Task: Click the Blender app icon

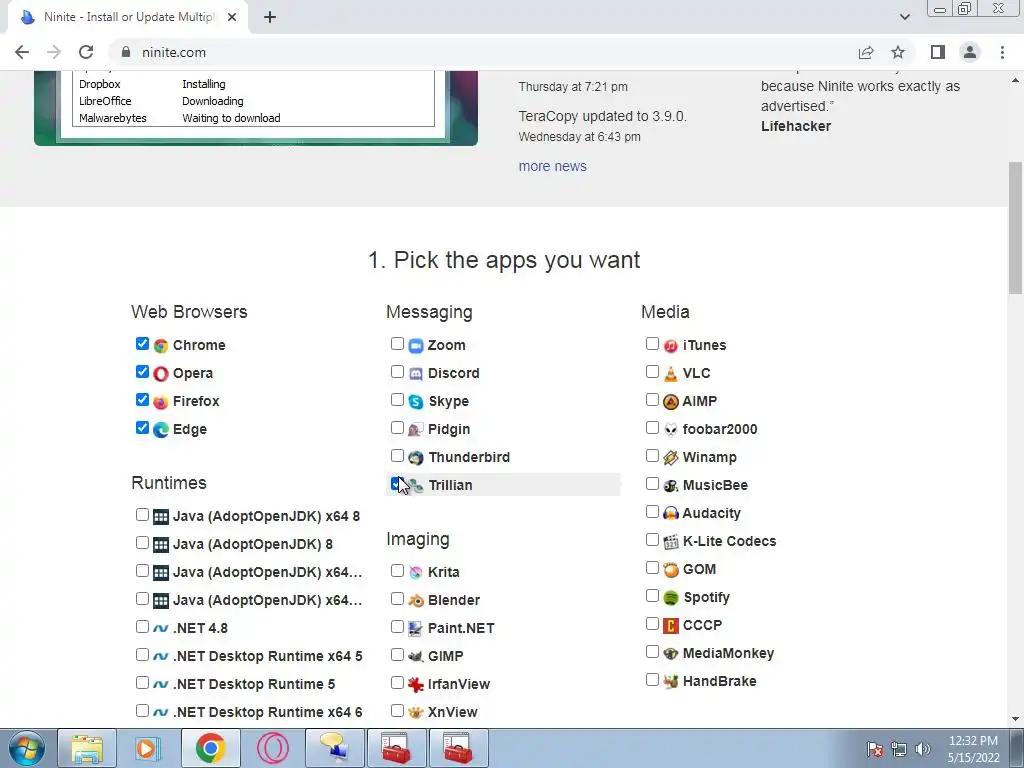Action: pyautogui.click(x=416, y=600)
